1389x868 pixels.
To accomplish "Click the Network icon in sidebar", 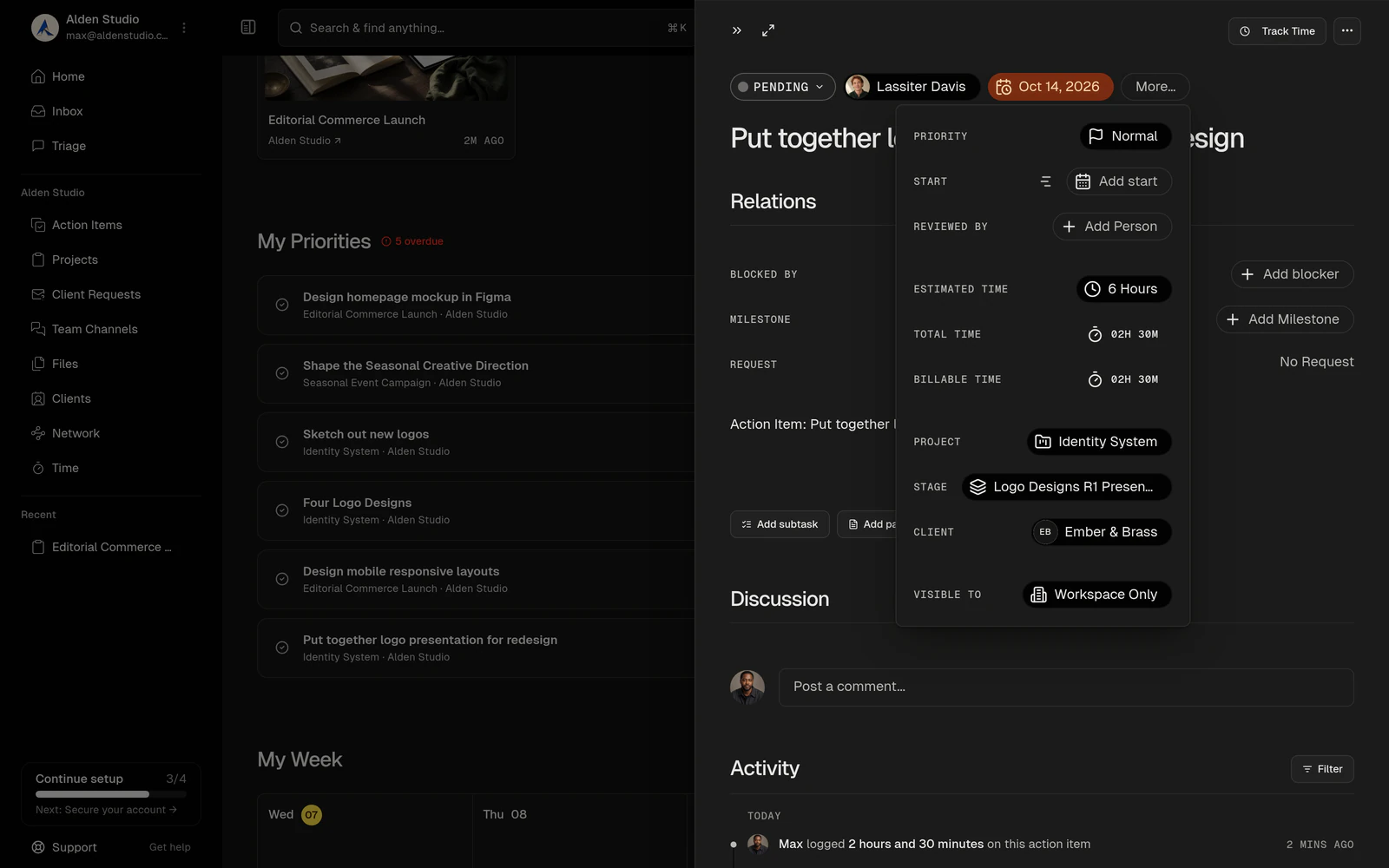I will tap(38, 433).
